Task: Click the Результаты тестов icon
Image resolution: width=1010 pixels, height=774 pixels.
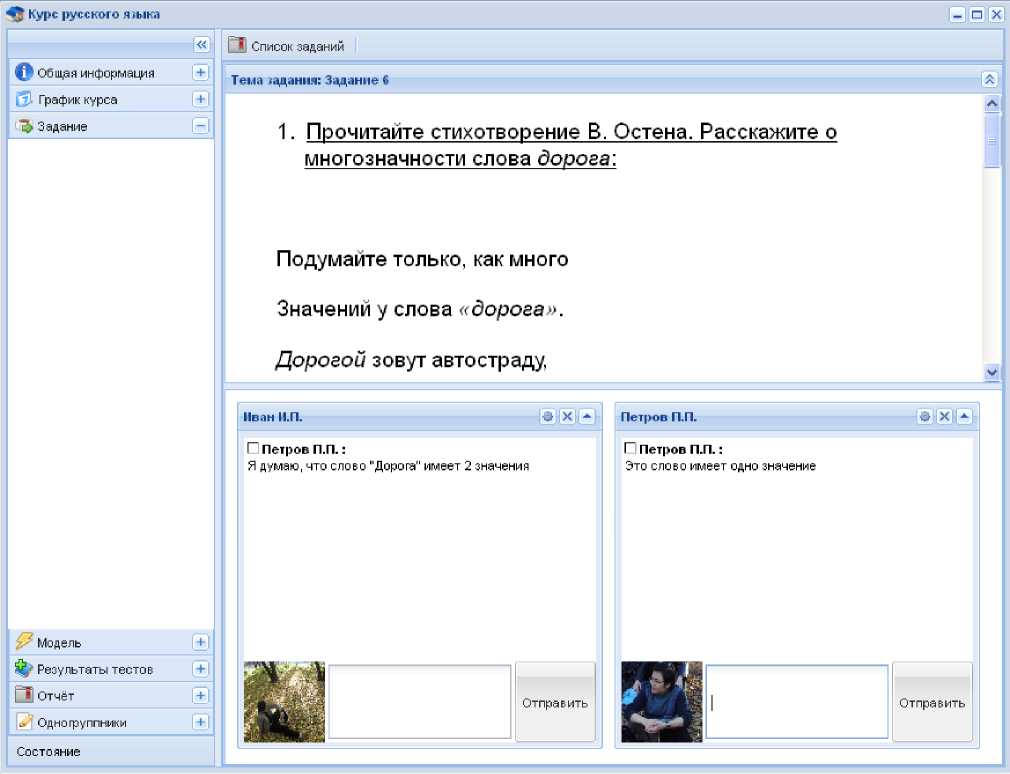Action: [x=25, y=668]
